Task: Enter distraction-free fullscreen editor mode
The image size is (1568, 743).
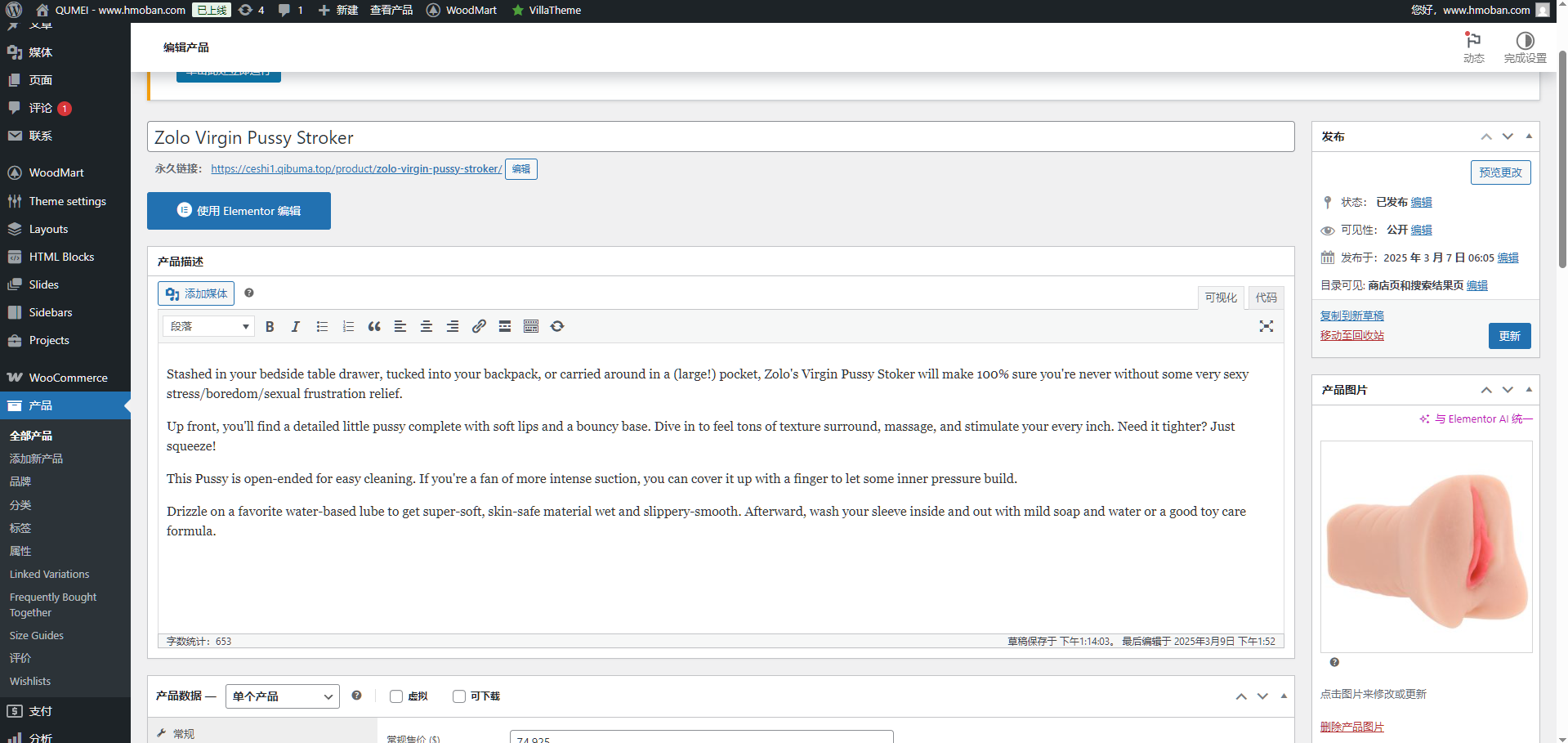Action: point(1266,326)
